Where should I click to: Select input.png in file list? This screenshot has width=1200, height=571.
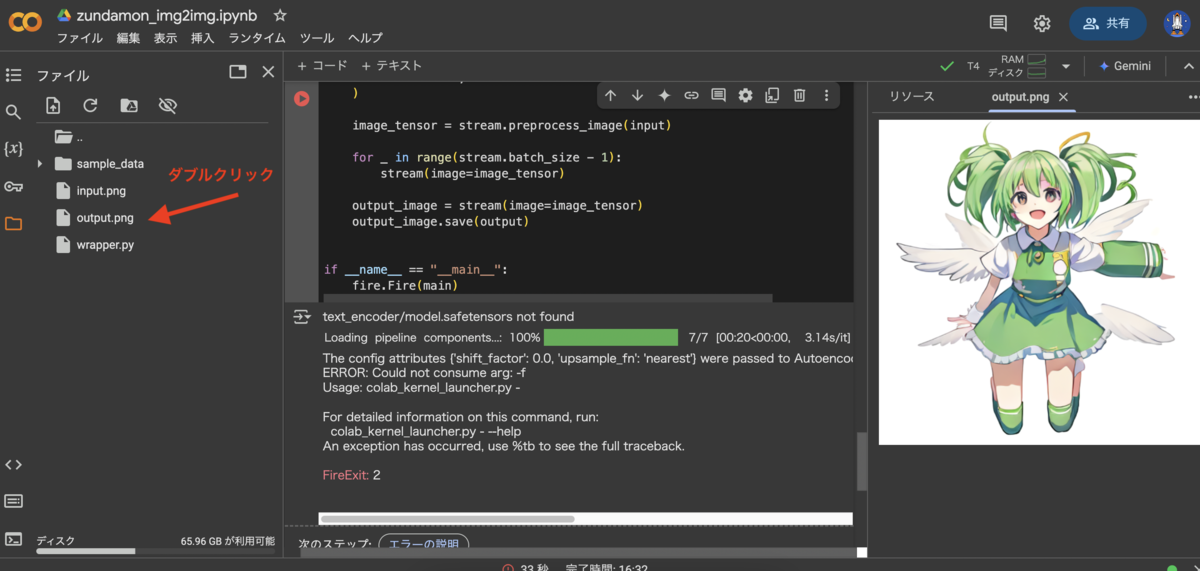tap(101, 190)
